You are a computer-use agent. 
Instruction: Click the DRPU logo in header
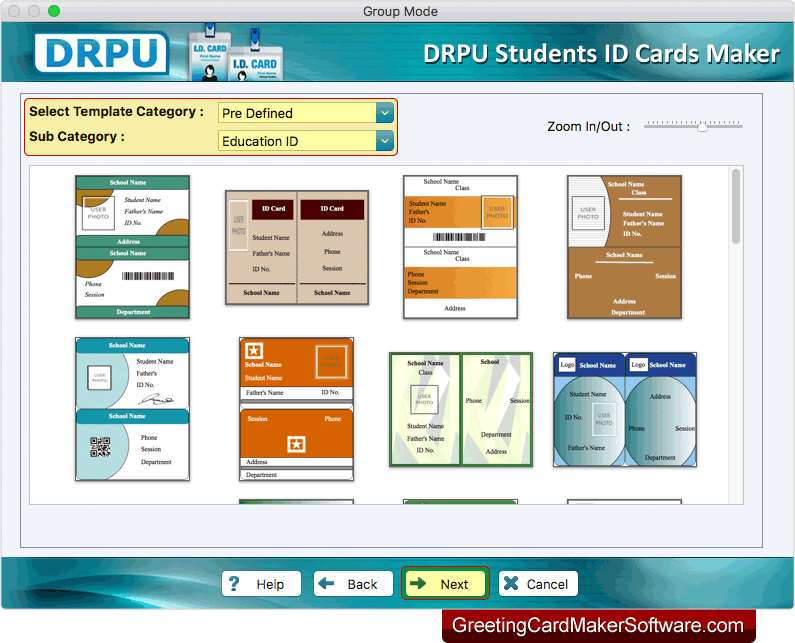[101, 52]
